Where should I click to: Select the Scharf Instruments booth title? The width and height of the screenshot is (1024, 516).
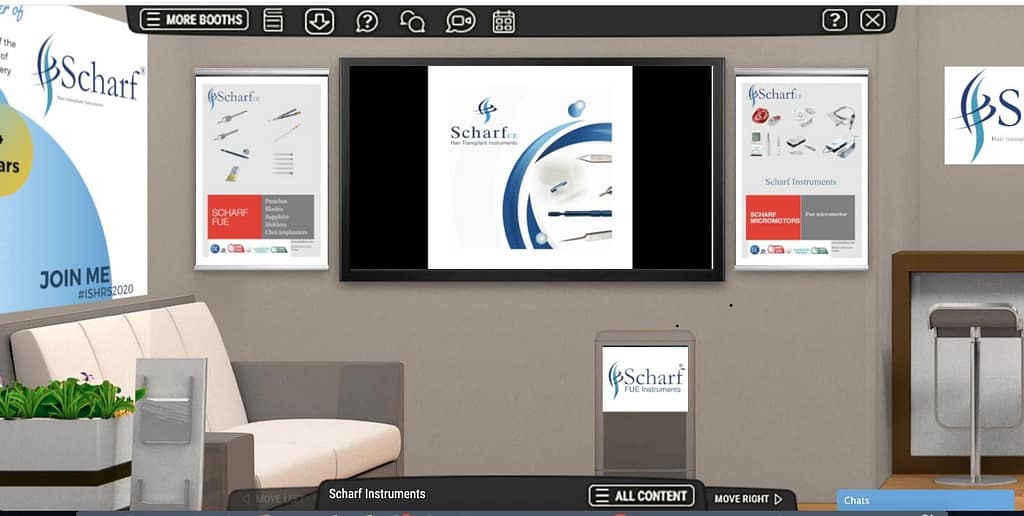pyautogui.click(x=377, y=494)
